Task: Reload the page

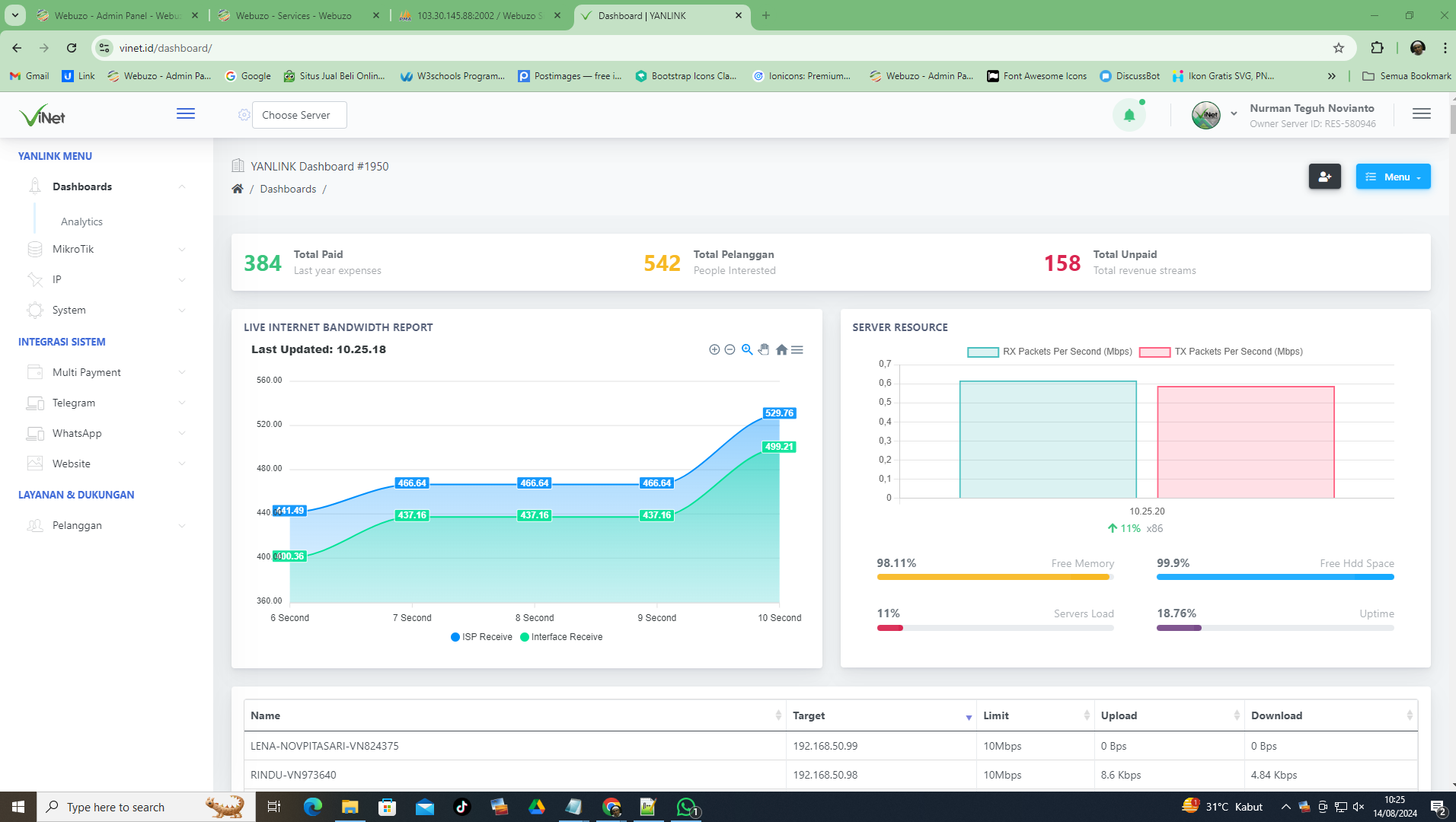Action: point(72,48)
